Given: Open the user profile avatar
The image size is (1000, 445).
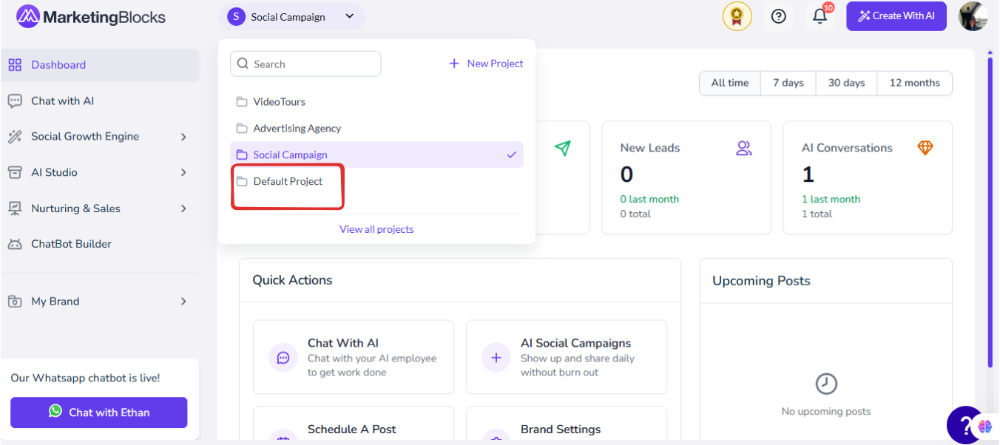Looking at the screenshot, I should (973, 17).
